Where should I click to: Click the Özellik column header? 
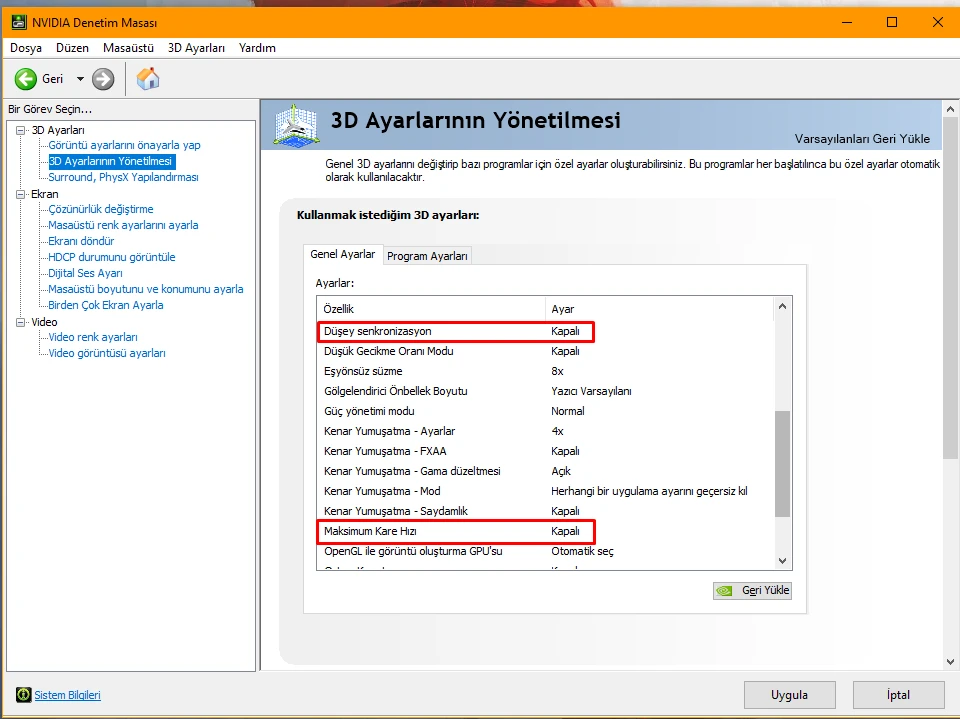[x=431, y=309]
